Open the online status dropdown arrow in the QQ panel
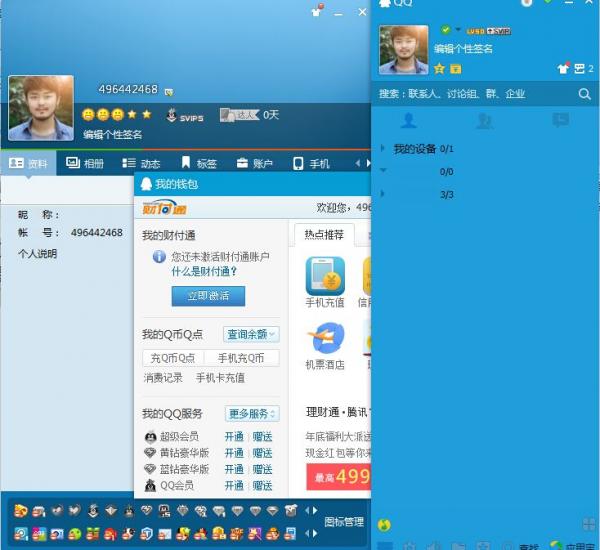600x550 pixels. pos(458,29)
